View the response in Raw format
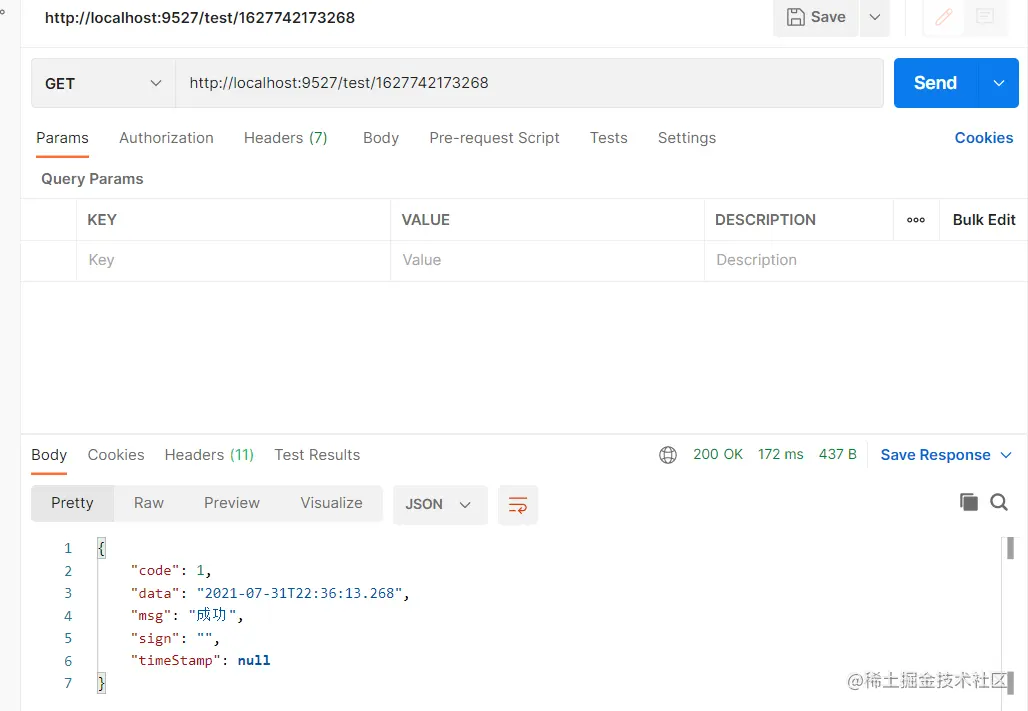Screen dimensions: 1028x711 pyautogui.click(x=148, y=503)
